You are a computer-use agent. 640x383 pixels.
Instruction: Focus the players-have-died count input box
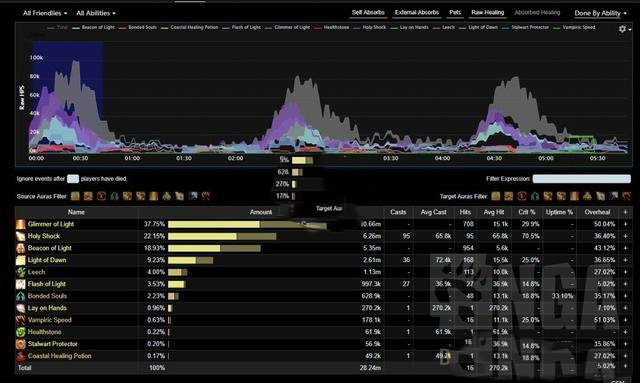[73, 178]
